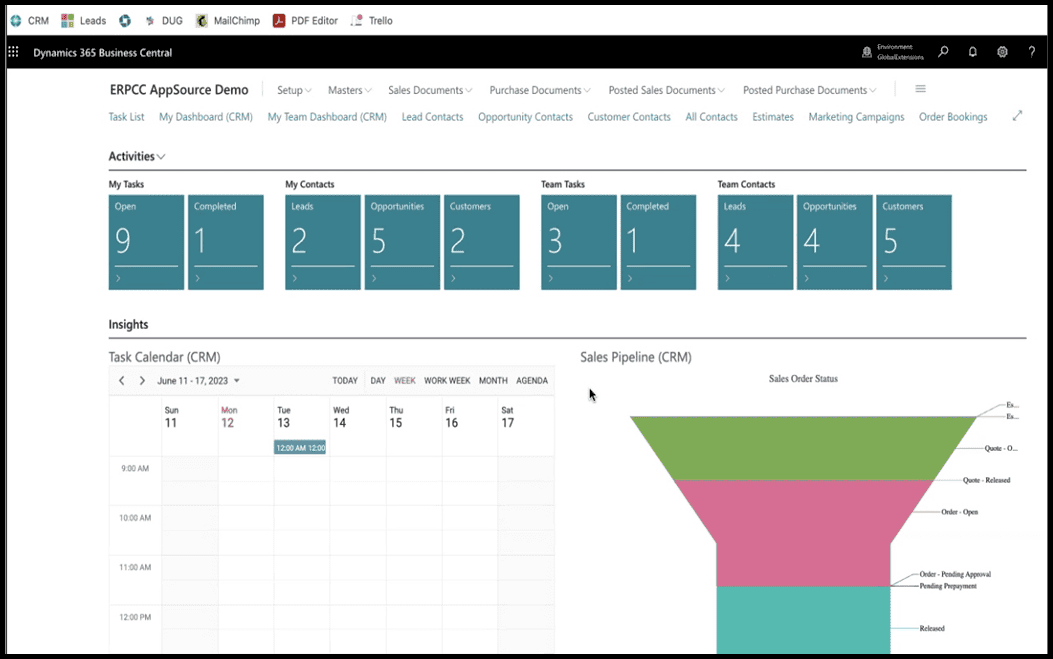The width and height of the screenshot is (1053, 659).
Task: Open the Sales Documents menu
Action: pyautogui.click(x=430, y=90)
